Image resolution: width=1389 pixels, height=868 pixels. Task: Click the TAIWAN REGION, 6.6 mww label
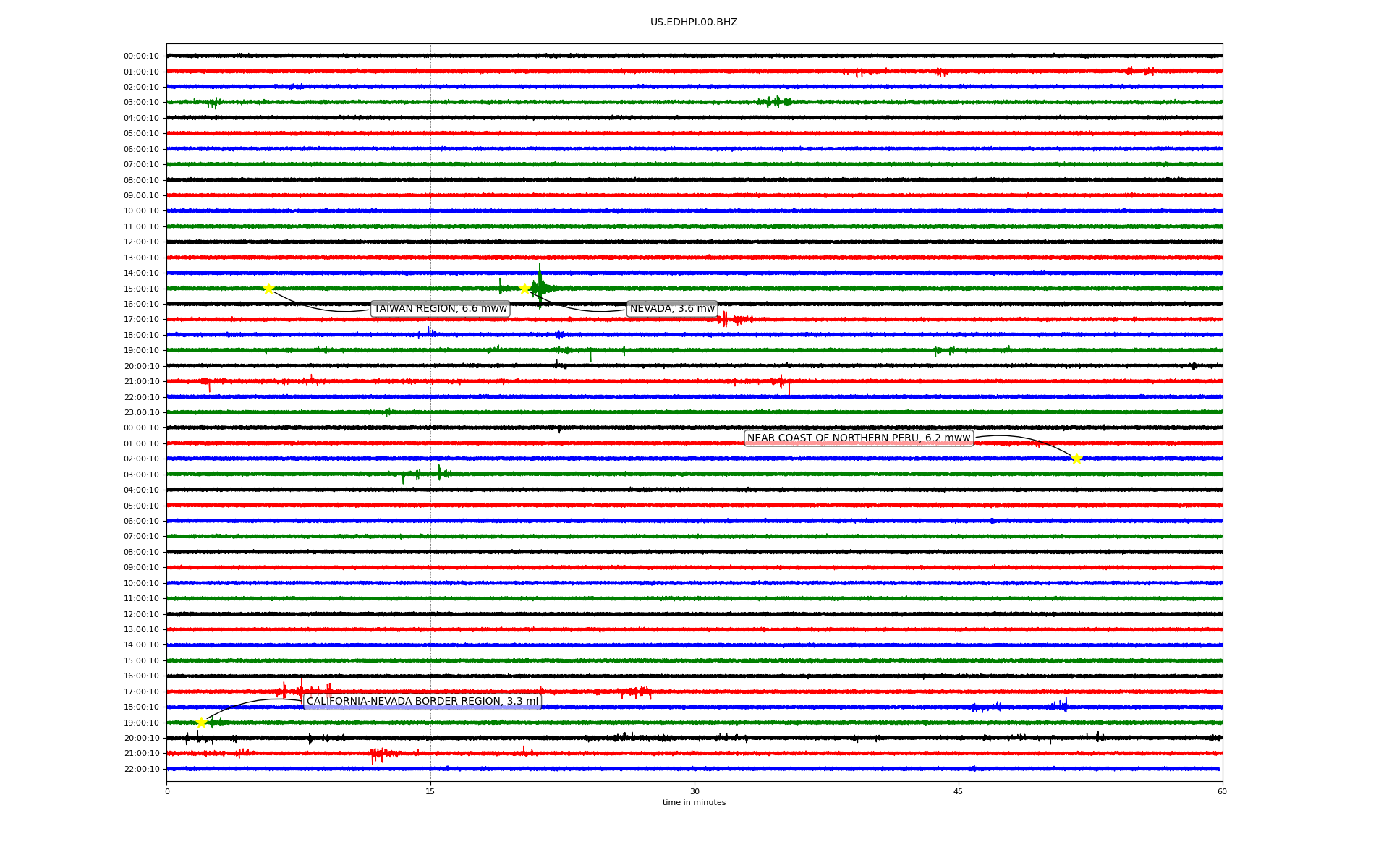click(440, 309)
